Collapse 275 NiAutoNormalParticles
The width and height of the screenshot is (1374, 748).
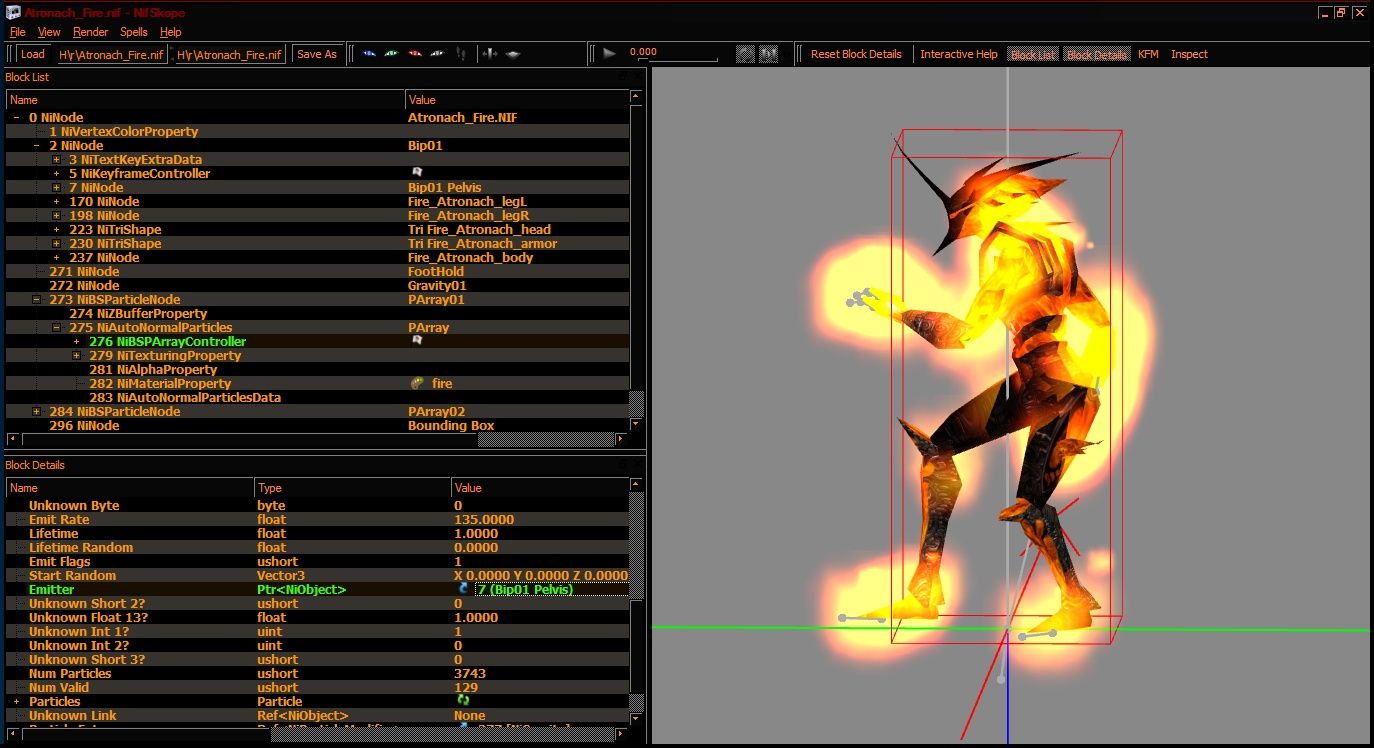[x=57, y=328]
